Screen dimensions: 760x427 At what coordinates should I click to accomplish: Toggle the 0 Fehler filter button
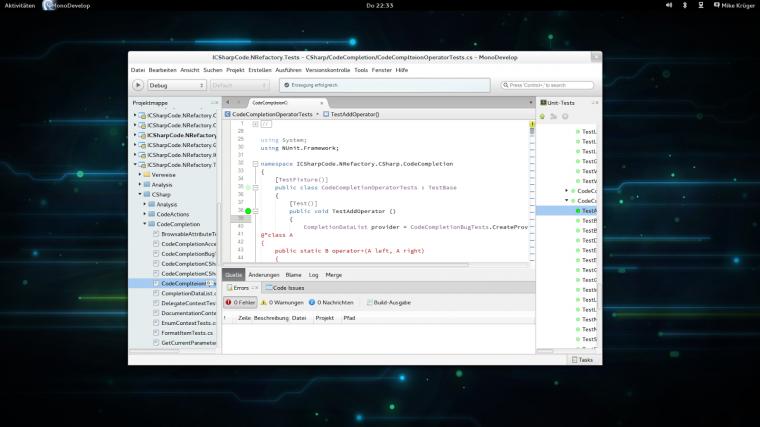[240, 302]
